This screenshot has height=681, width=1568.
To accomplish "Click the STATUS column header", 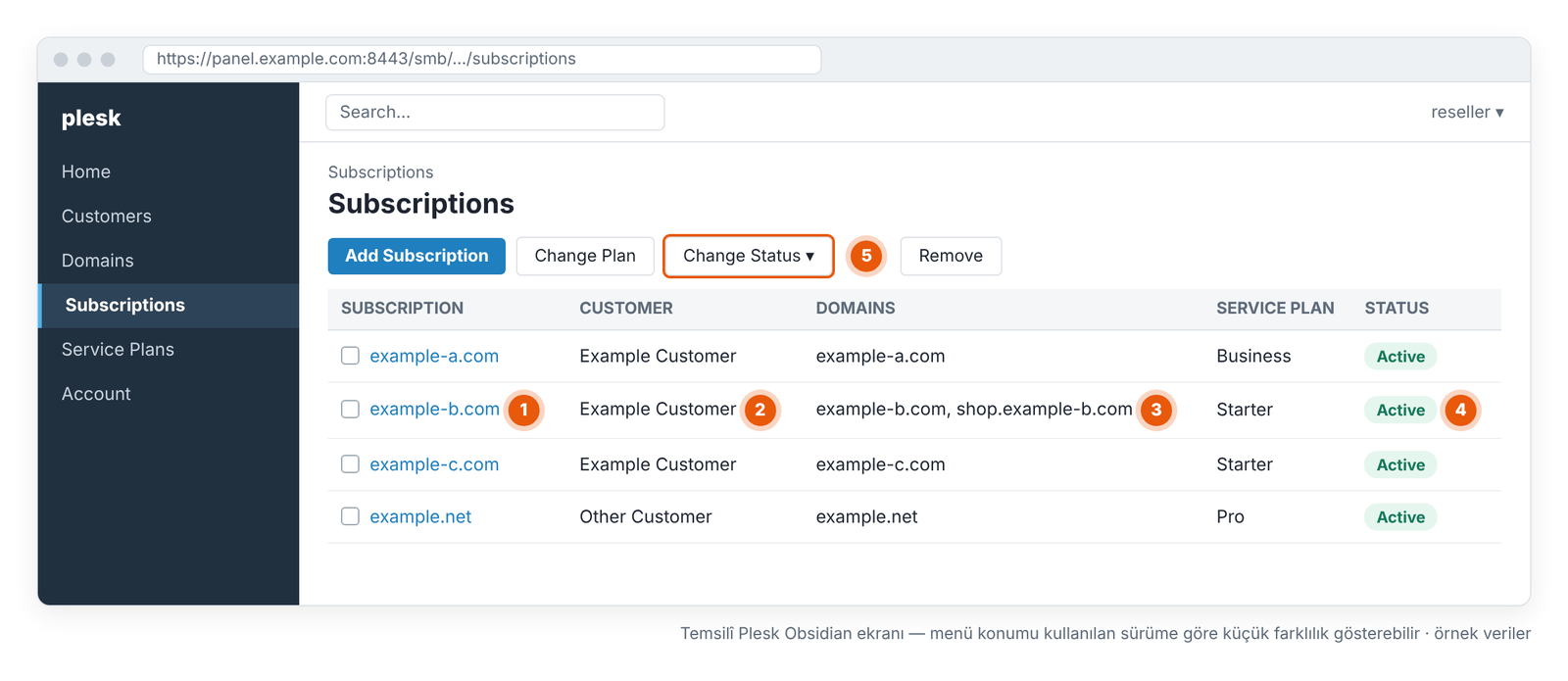I will [x=1396, y=308].
